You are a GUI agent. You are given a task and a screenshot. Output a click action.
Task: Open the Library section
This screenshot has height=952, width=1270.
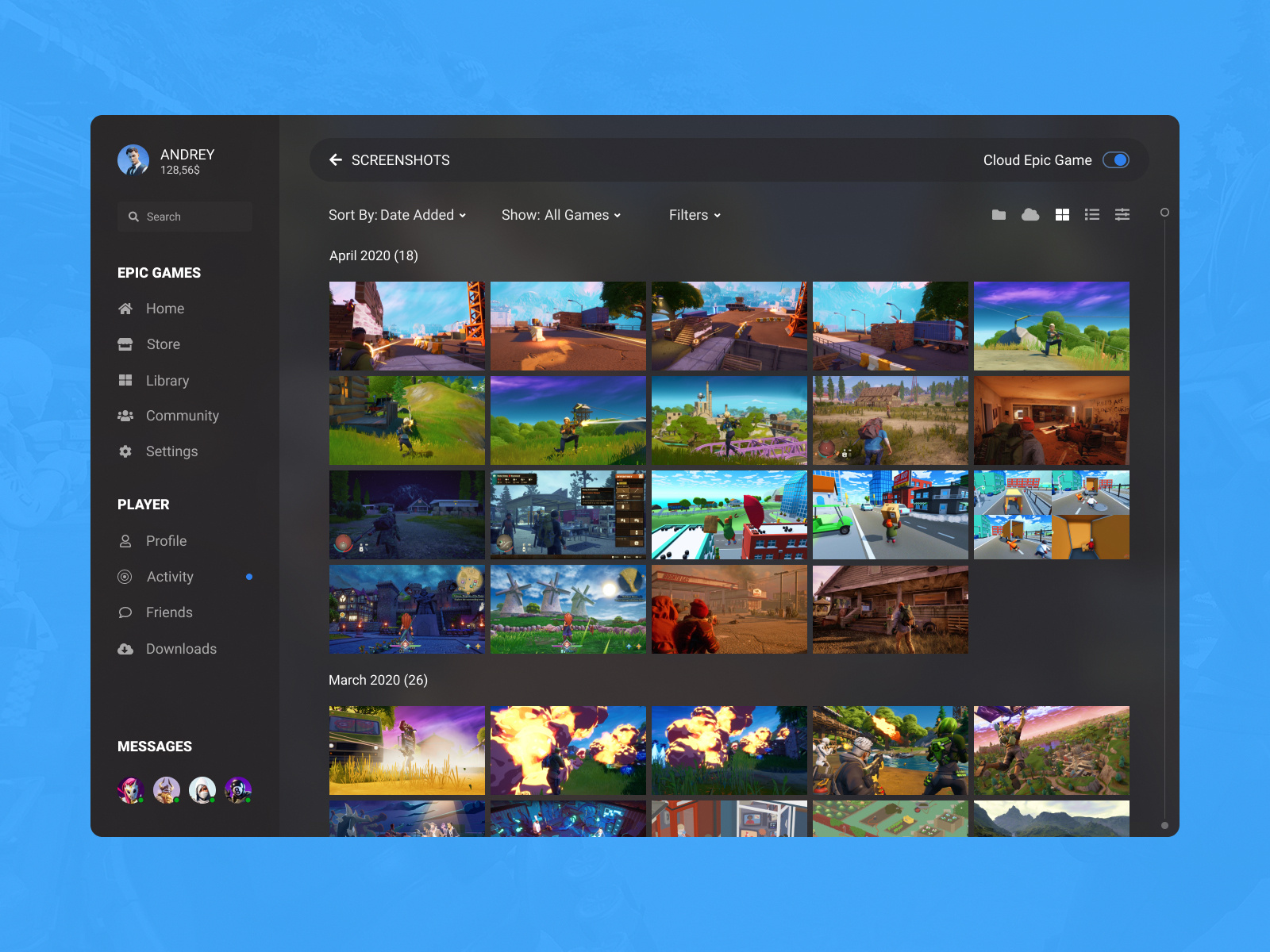[167, 380]
